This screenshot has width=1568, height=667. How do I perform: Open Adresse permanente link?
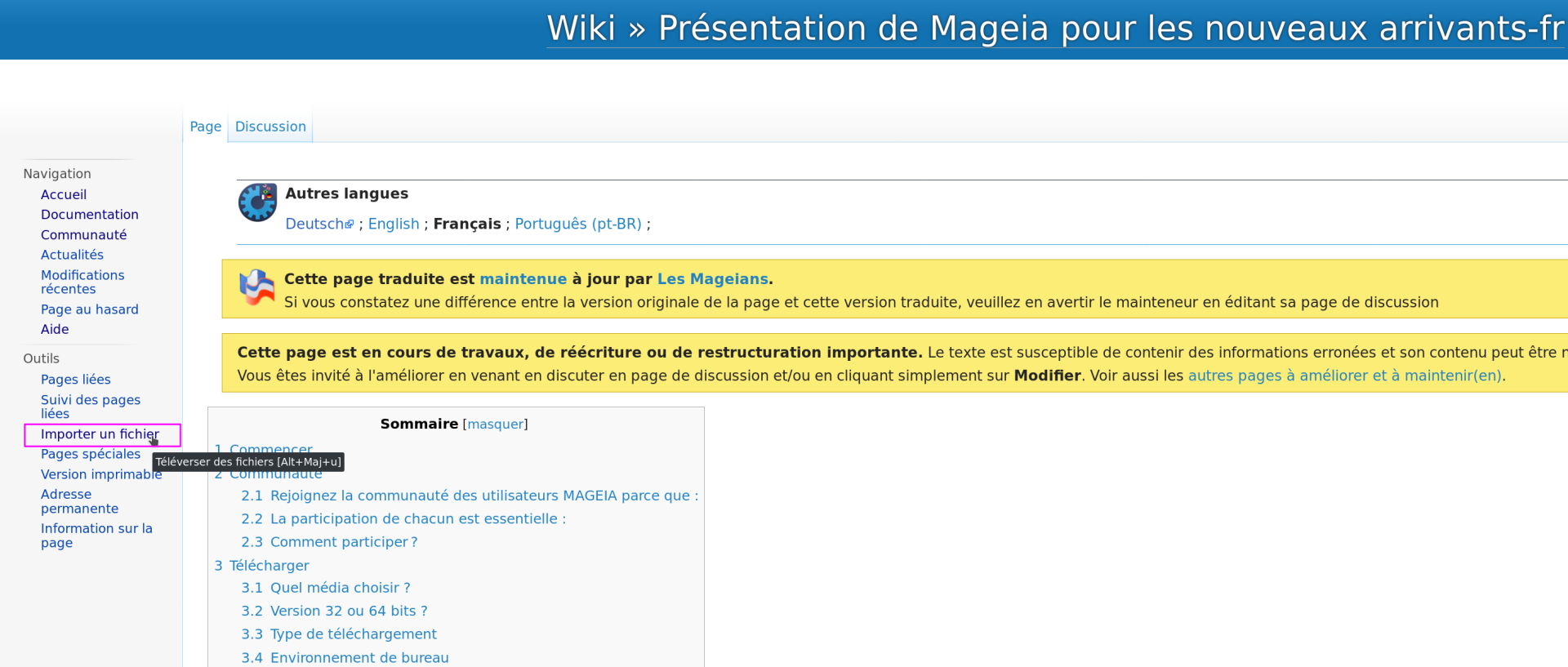pos(79,501)
